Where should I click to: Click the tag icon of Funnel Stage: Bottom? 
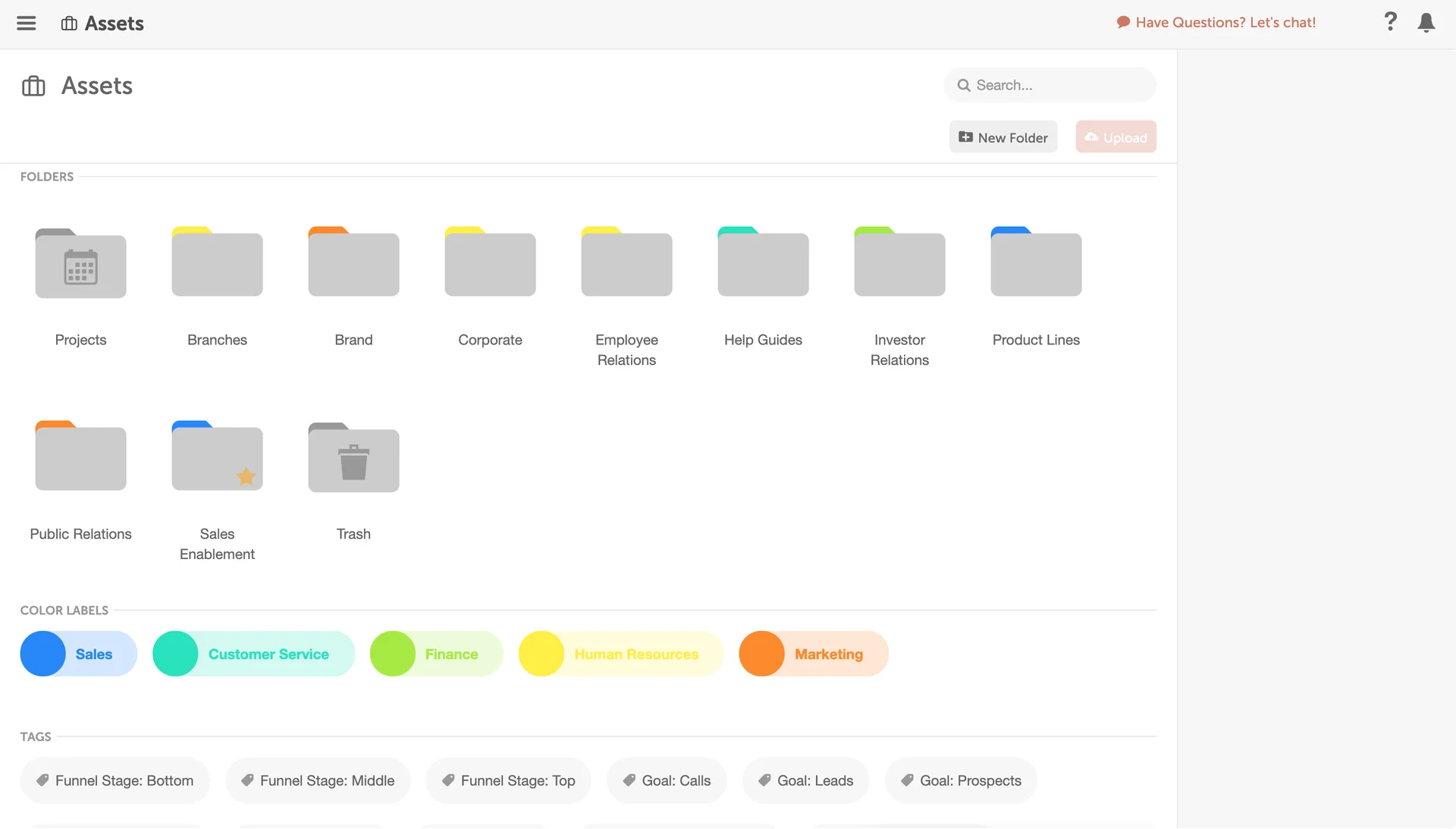(x=43, y=780)
